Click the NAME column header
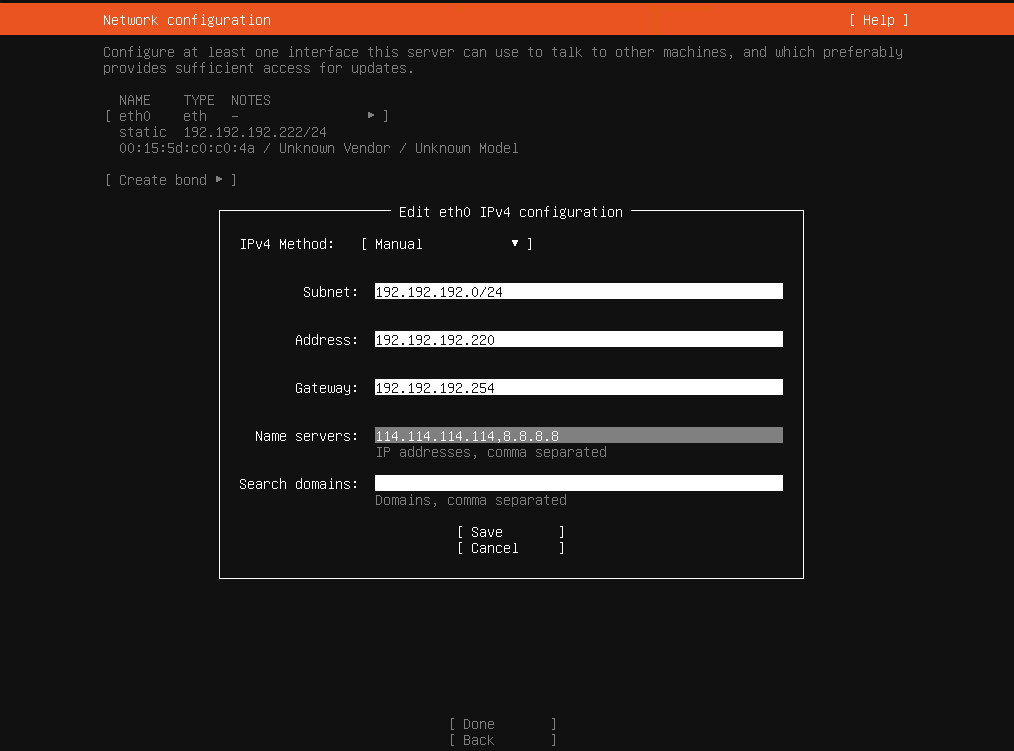Screen dimensions: 1014x751 [134, 100]
